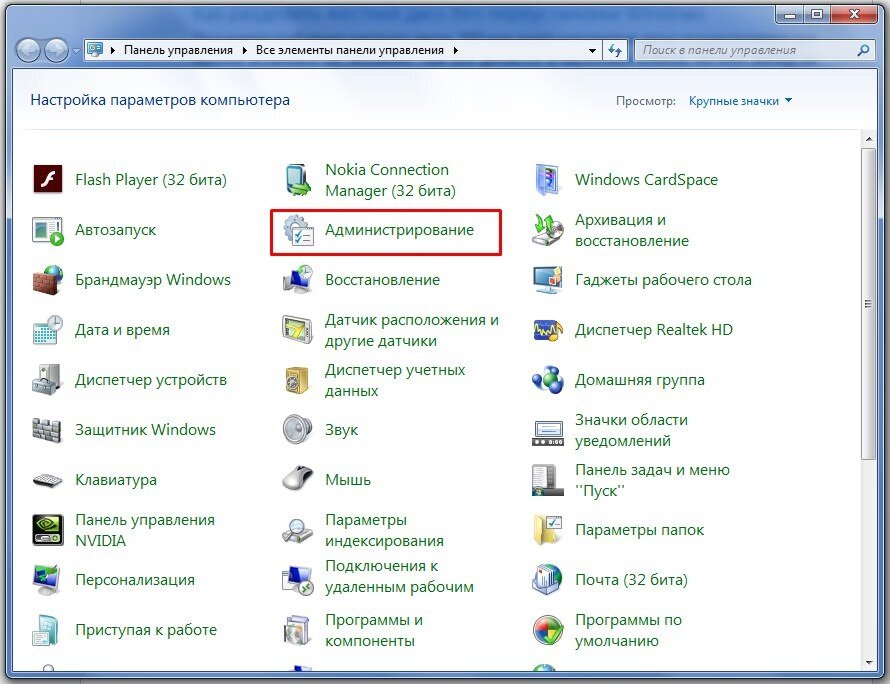Click the refresh button beside address bar
Image resolution: width=890 pixels, height=684 pixels.
tap(615, 51)
